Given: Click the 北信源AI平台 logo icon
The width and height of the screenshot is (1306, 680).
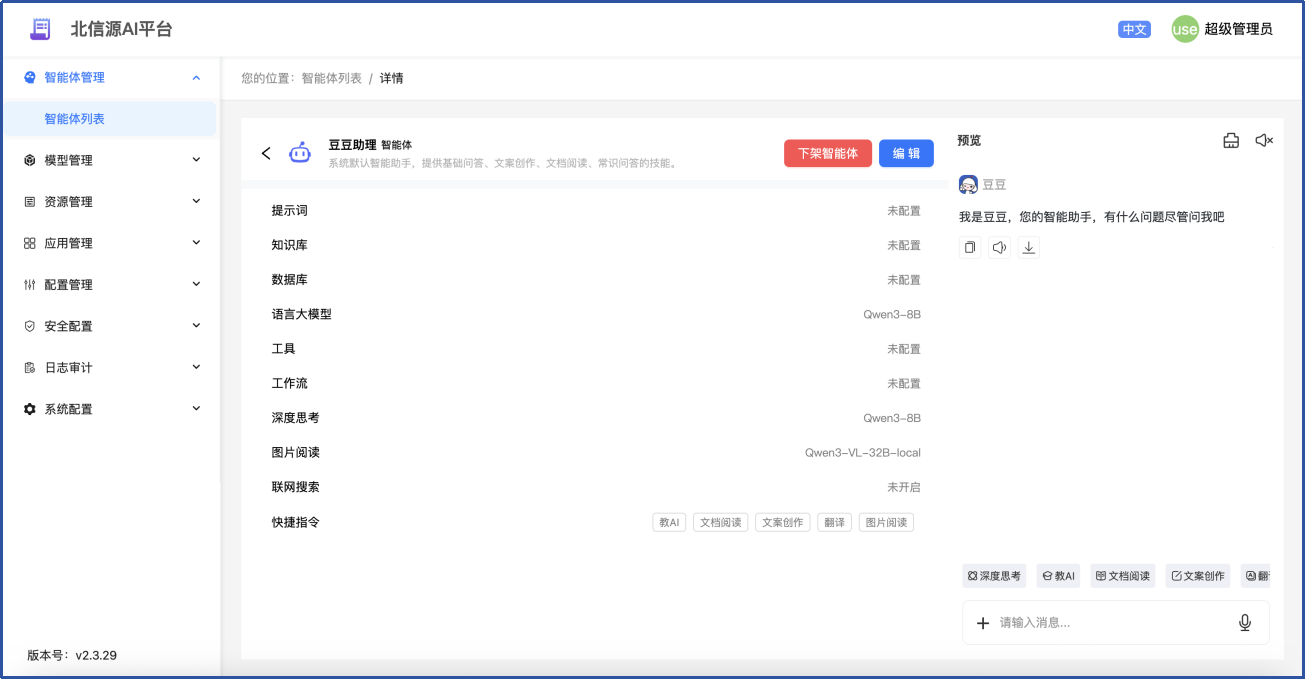Looking at the screenshot, I should [x=40, y=29].
